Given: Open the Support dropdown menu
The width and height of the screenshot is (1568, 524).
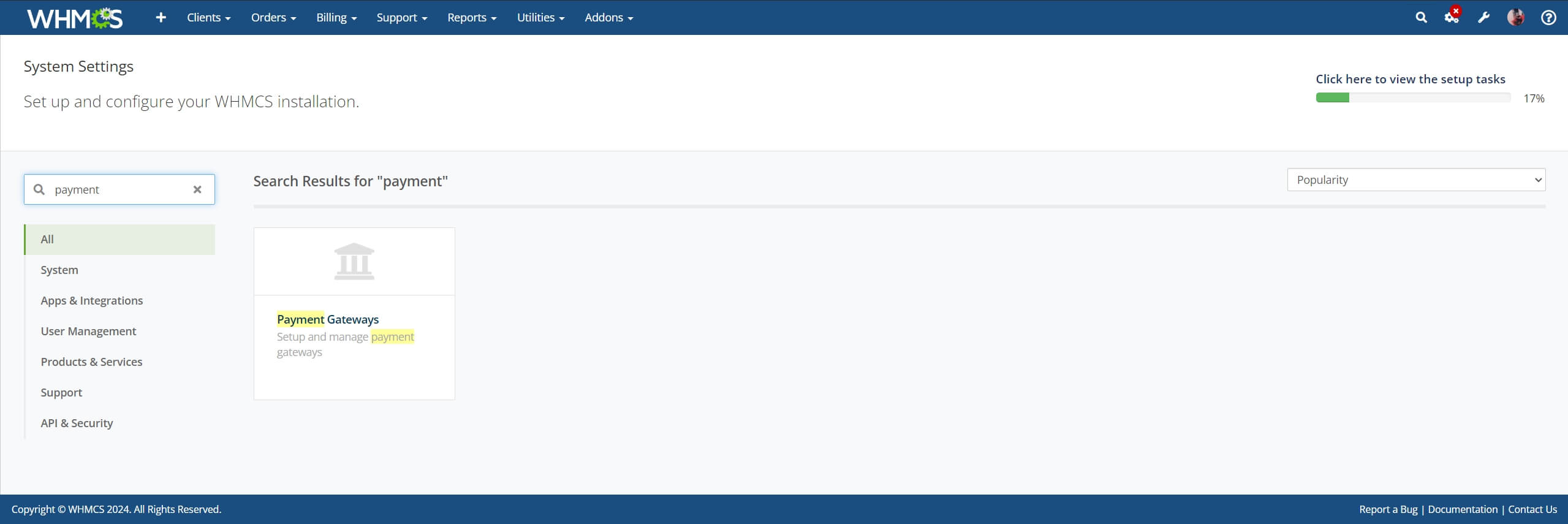Looking at the screenshot, I should 402,18.
